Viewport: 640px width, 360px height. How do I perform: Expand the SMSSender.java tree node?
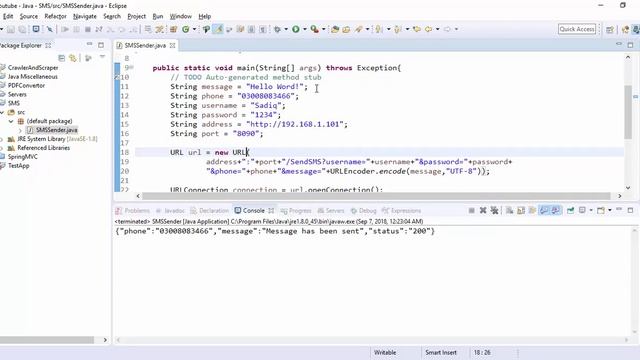pos(20,130)
